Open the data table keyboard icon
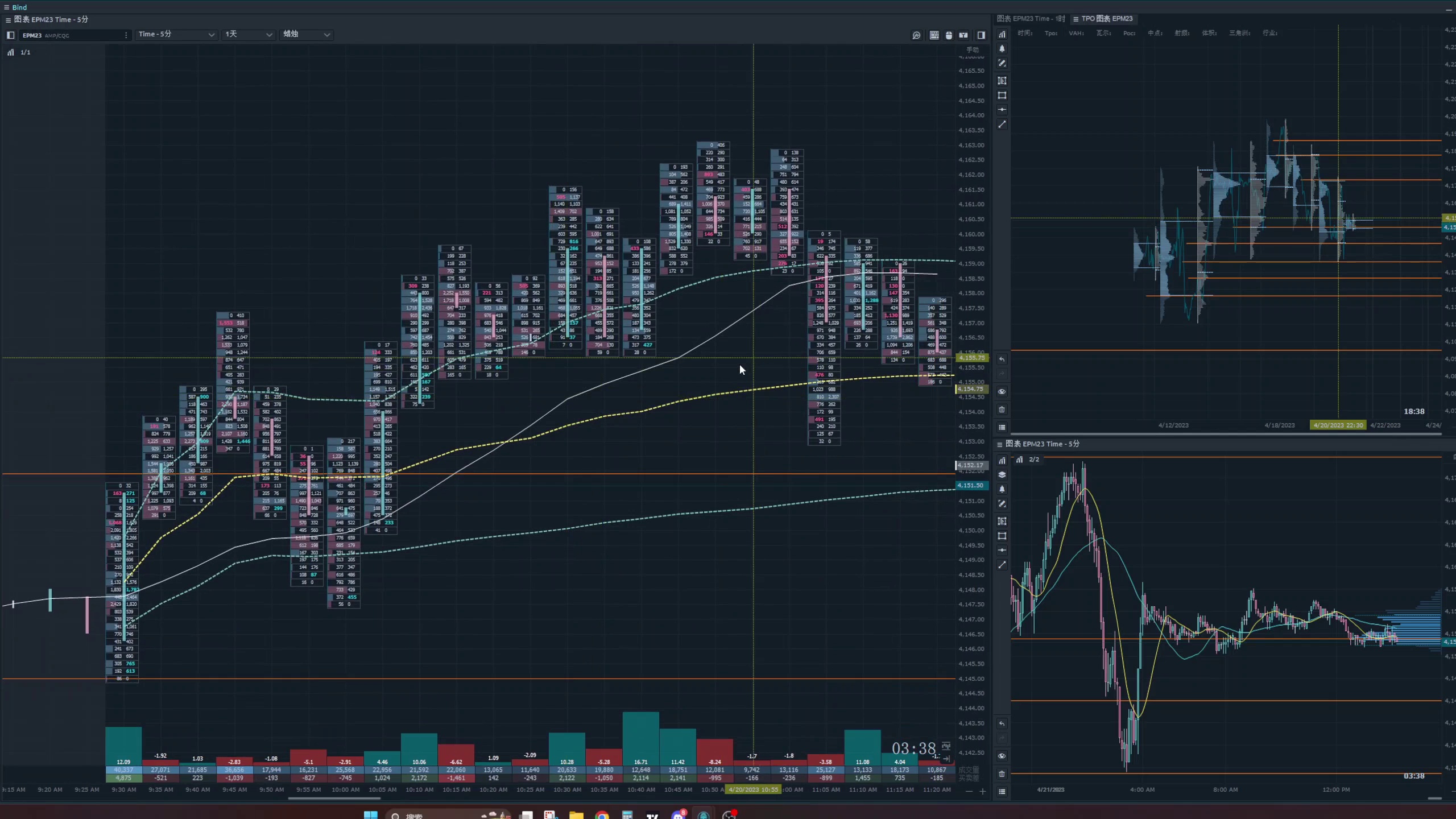Screen dimensions: 1456x819 click(934, 35)
